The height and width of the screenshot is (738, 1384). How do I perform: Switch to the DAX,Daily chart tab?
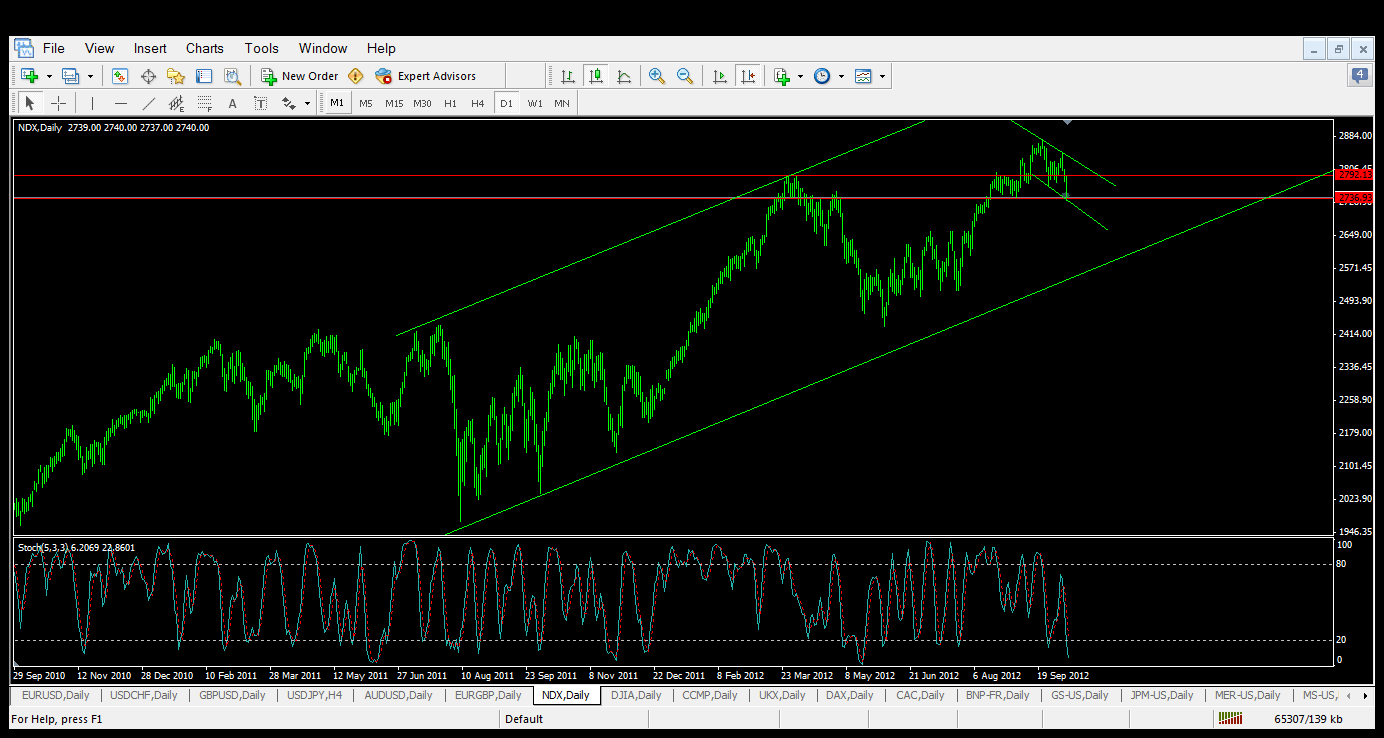[849, 695]
